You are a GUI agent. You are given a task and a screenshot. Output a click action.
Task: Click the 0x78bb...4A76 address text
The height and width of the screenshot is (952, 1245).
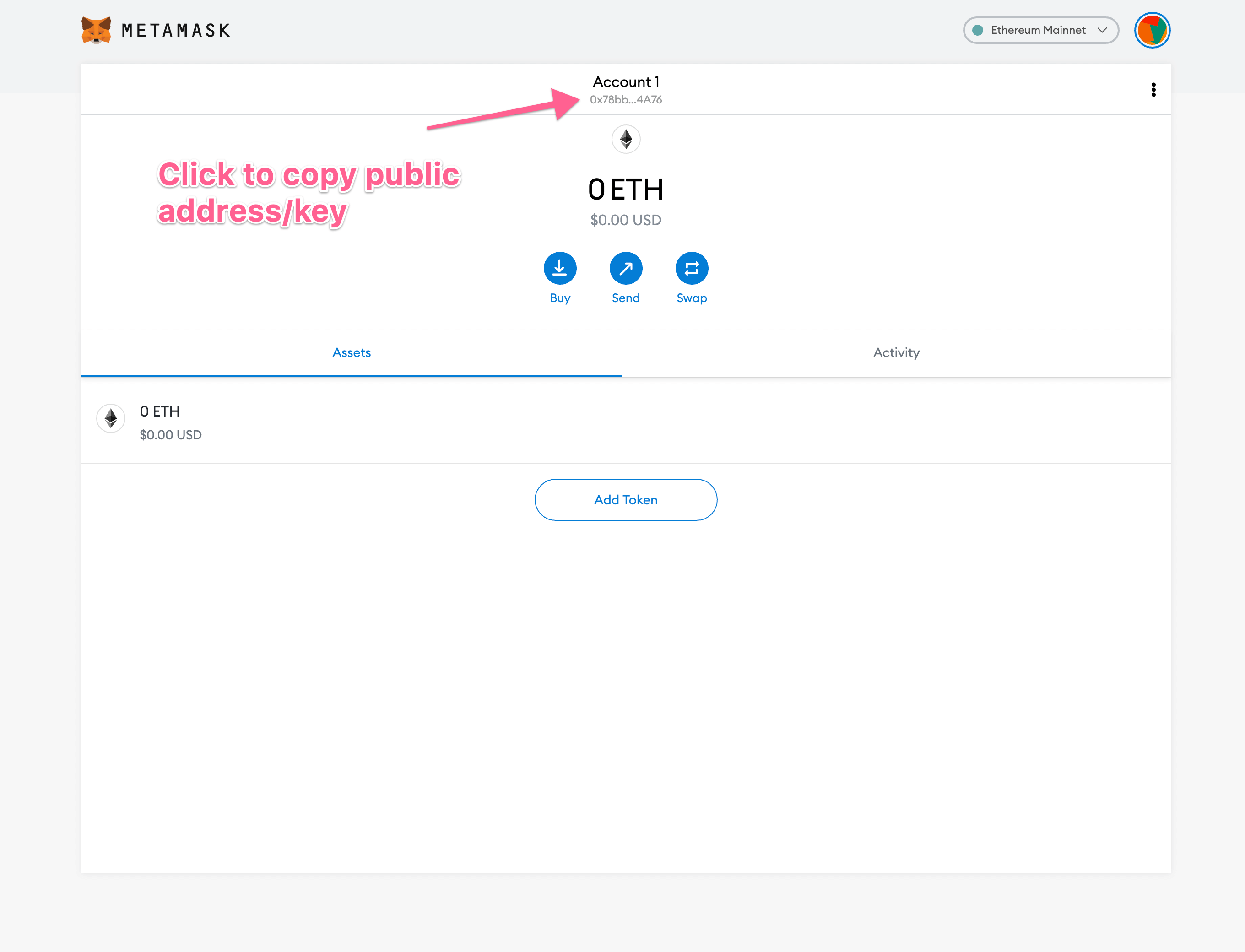point(626,100)
